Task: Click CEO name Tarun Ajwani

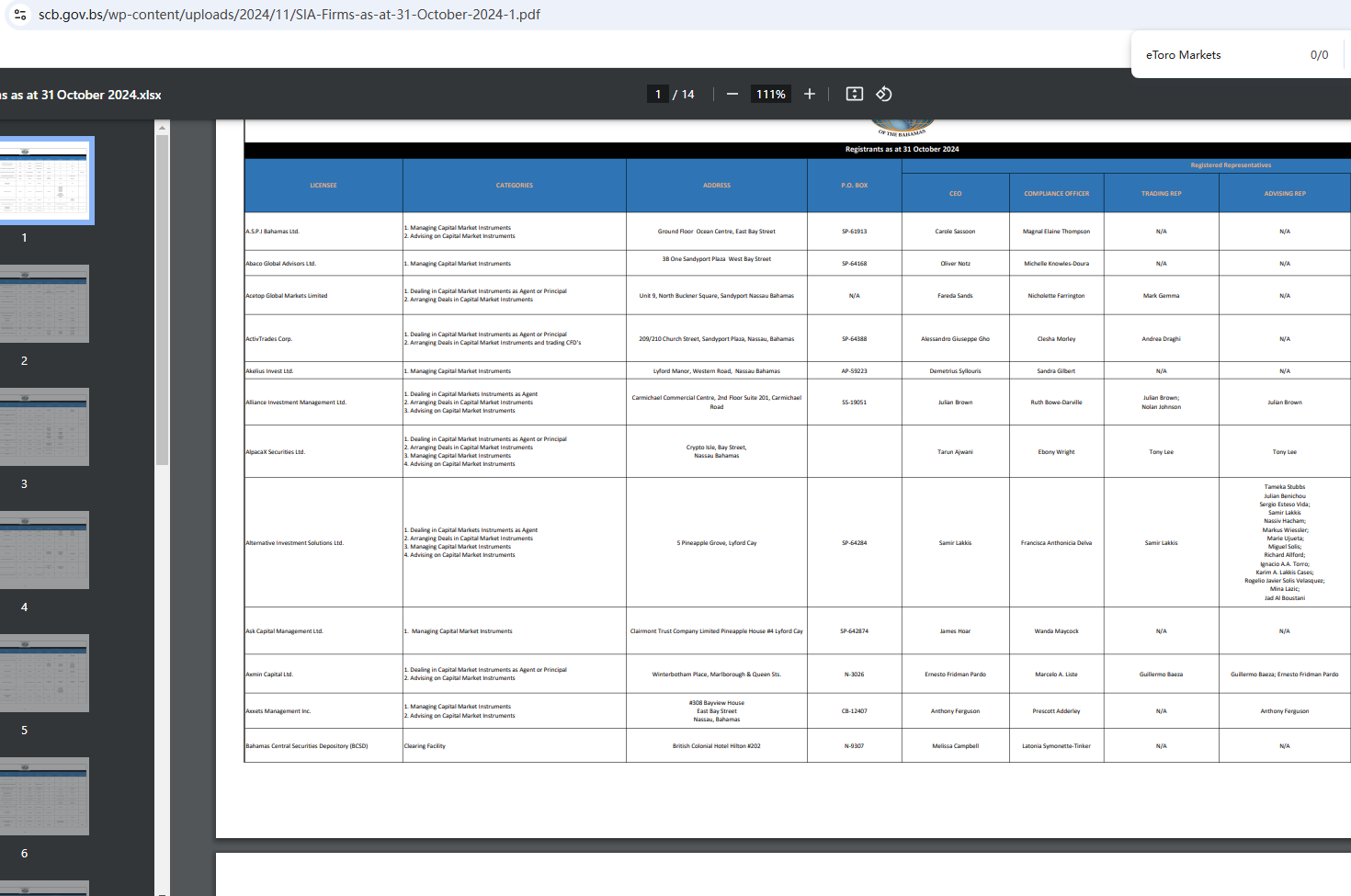Action: [x=955, y=452]
